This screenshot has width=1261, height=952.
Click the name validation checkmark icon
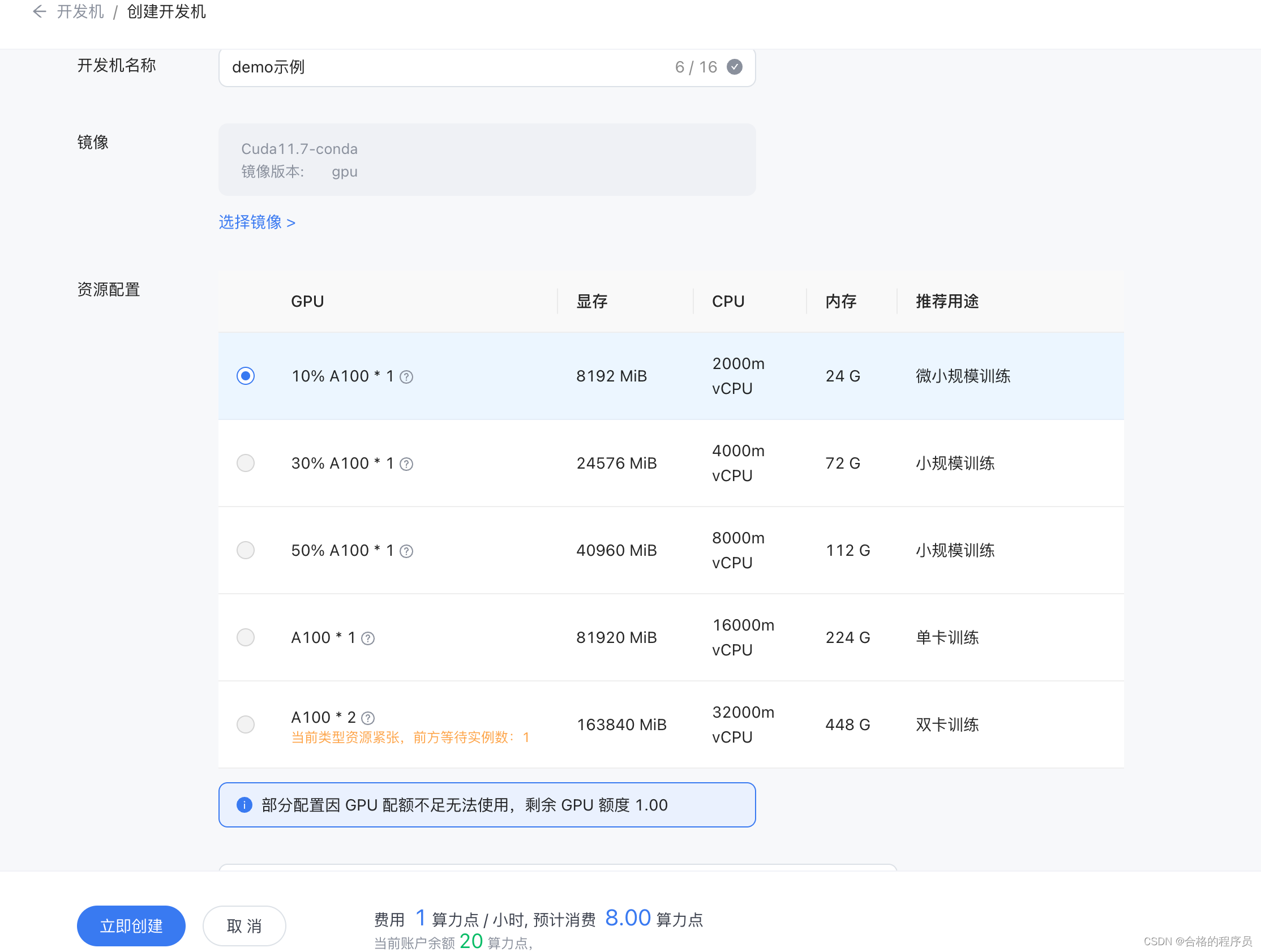click(734, 67)
